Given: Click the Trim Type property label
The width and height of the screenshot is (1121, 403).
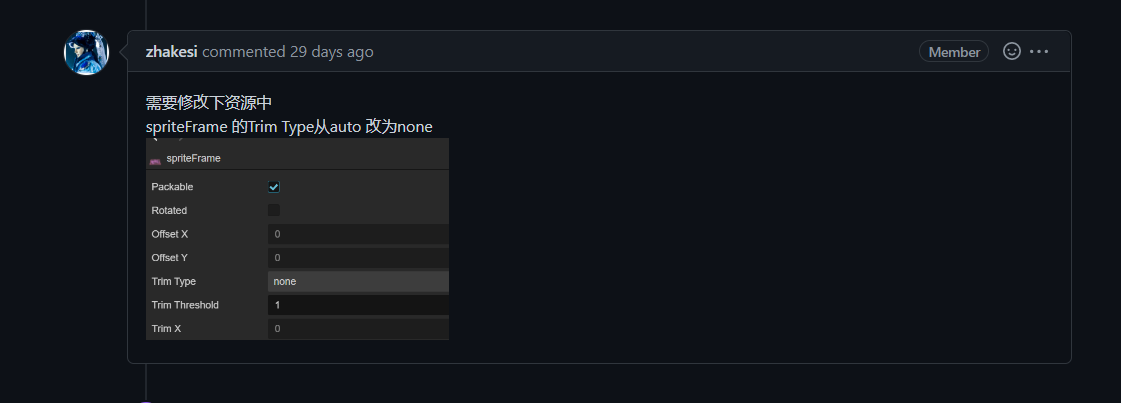Looking at the screenshot, I should 173,282.
